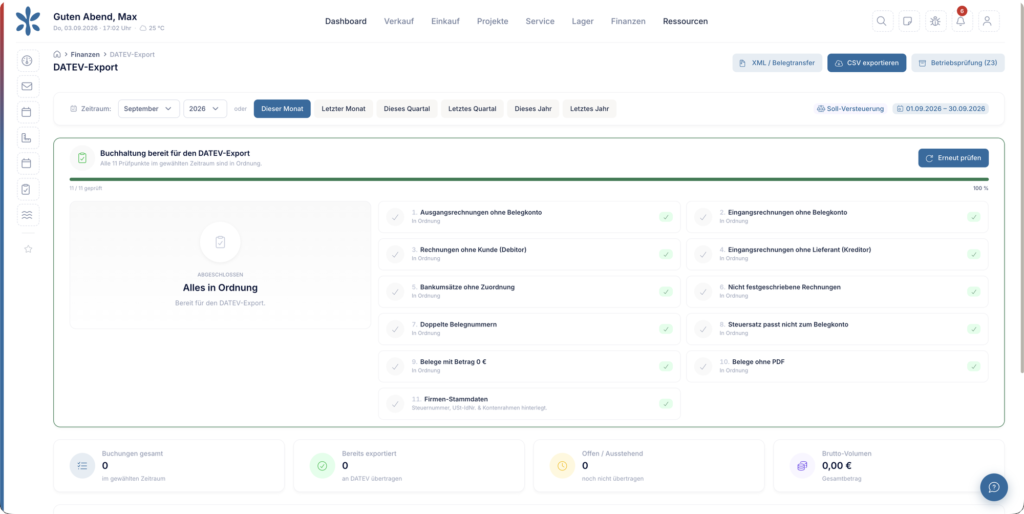Image resolution: width=1024 pixels, height=514 pixels.
Task: Open the Dashboard menu
Action: [345, 21]
